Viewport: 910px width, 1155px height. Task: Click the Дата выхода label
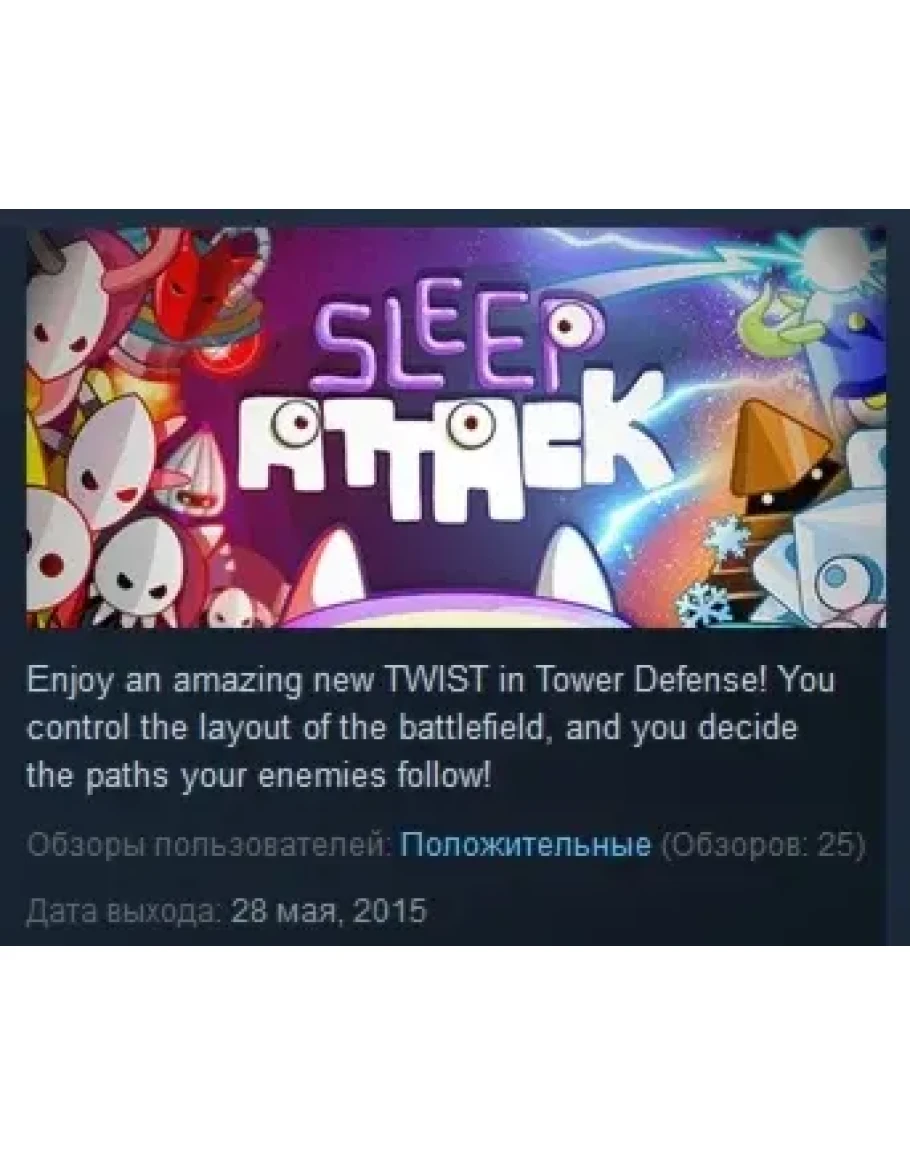pos(125,910)
